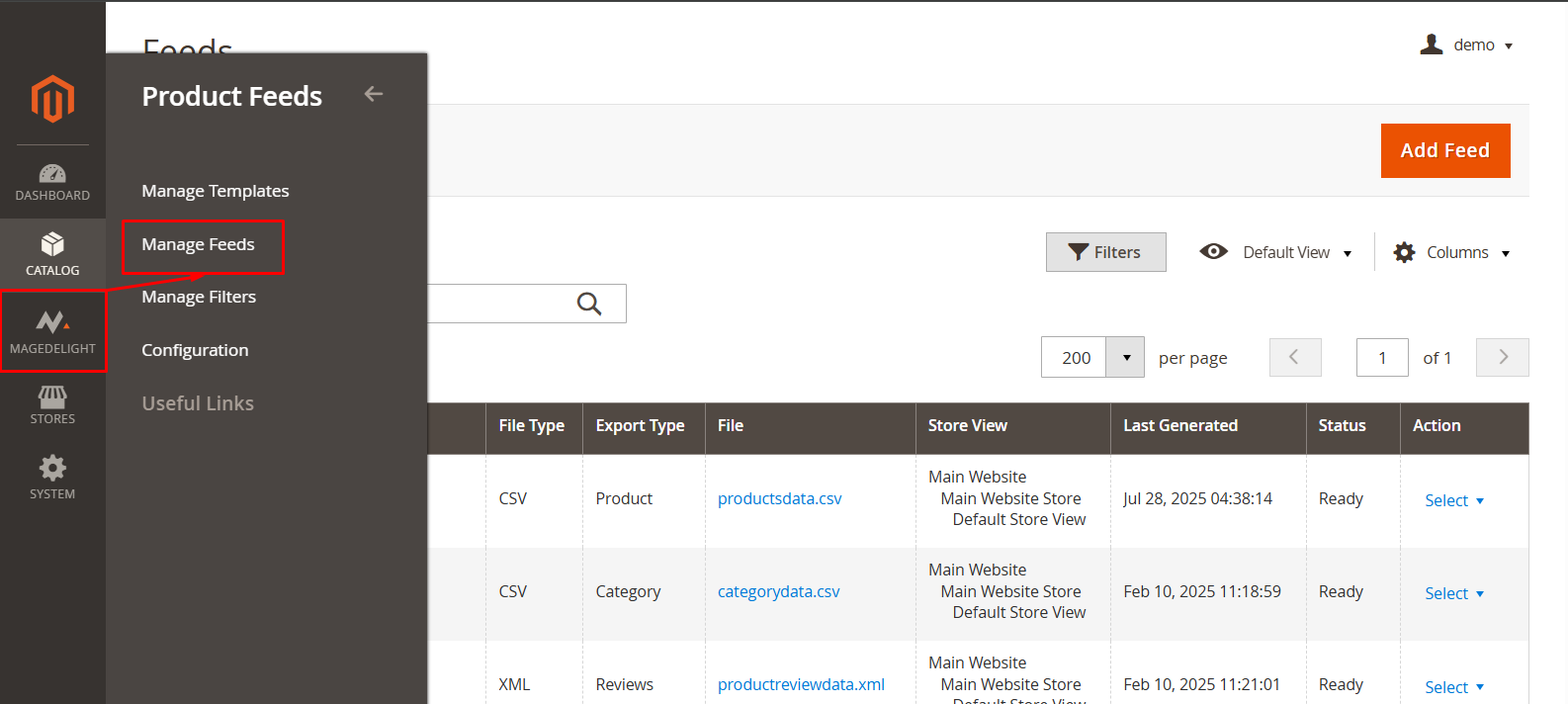The image size is (1568, 704).
Task: Open the System gear sidebar icon
Action: 52,478
